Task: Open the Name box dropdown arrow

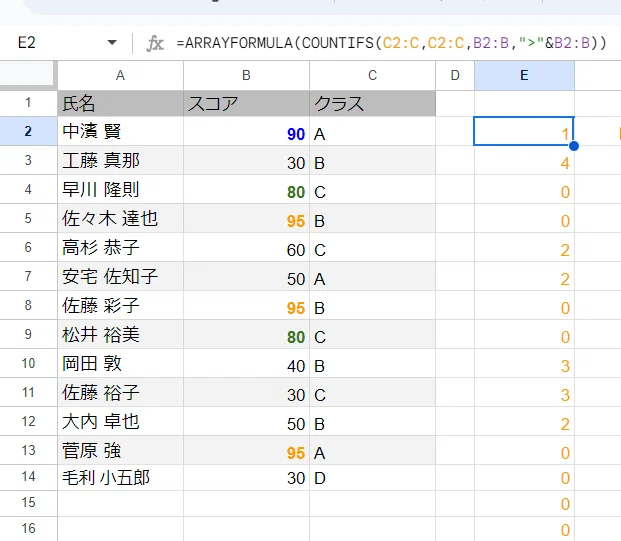Action: [x=112, y=42]
